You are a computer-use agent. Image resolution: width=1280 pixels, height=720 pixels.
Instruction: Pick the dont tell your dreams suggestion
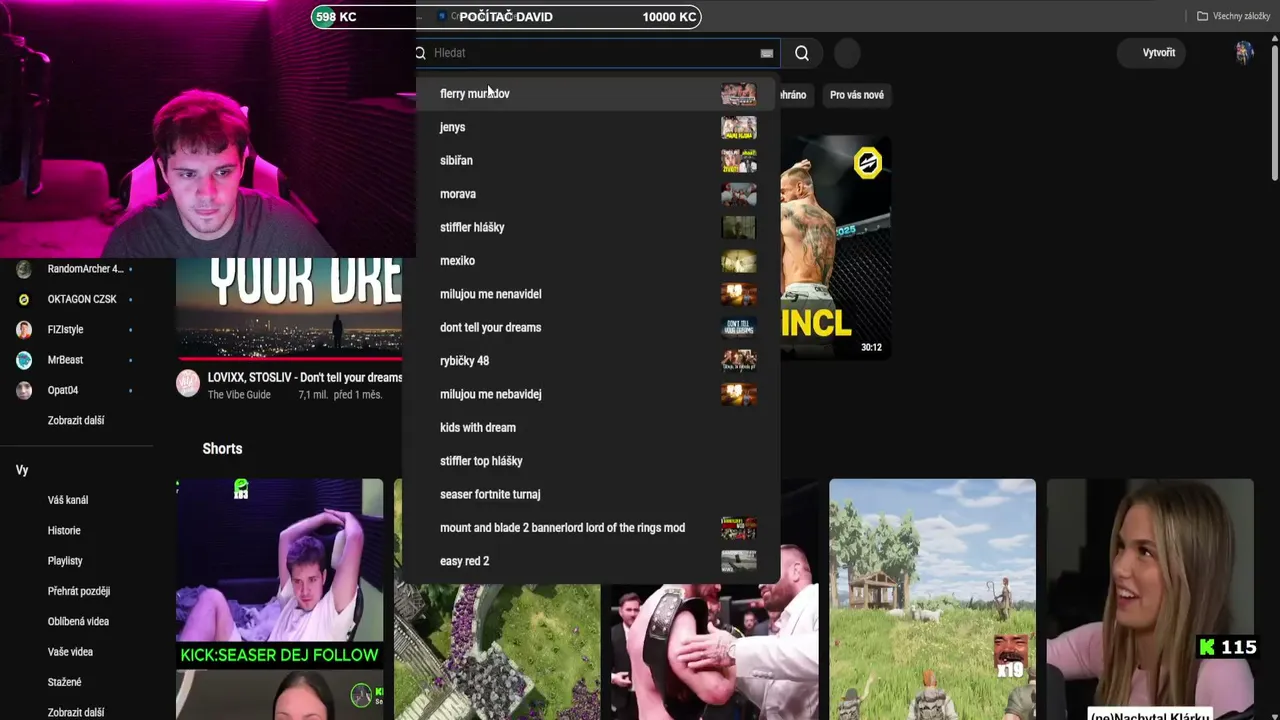[591, 327]
